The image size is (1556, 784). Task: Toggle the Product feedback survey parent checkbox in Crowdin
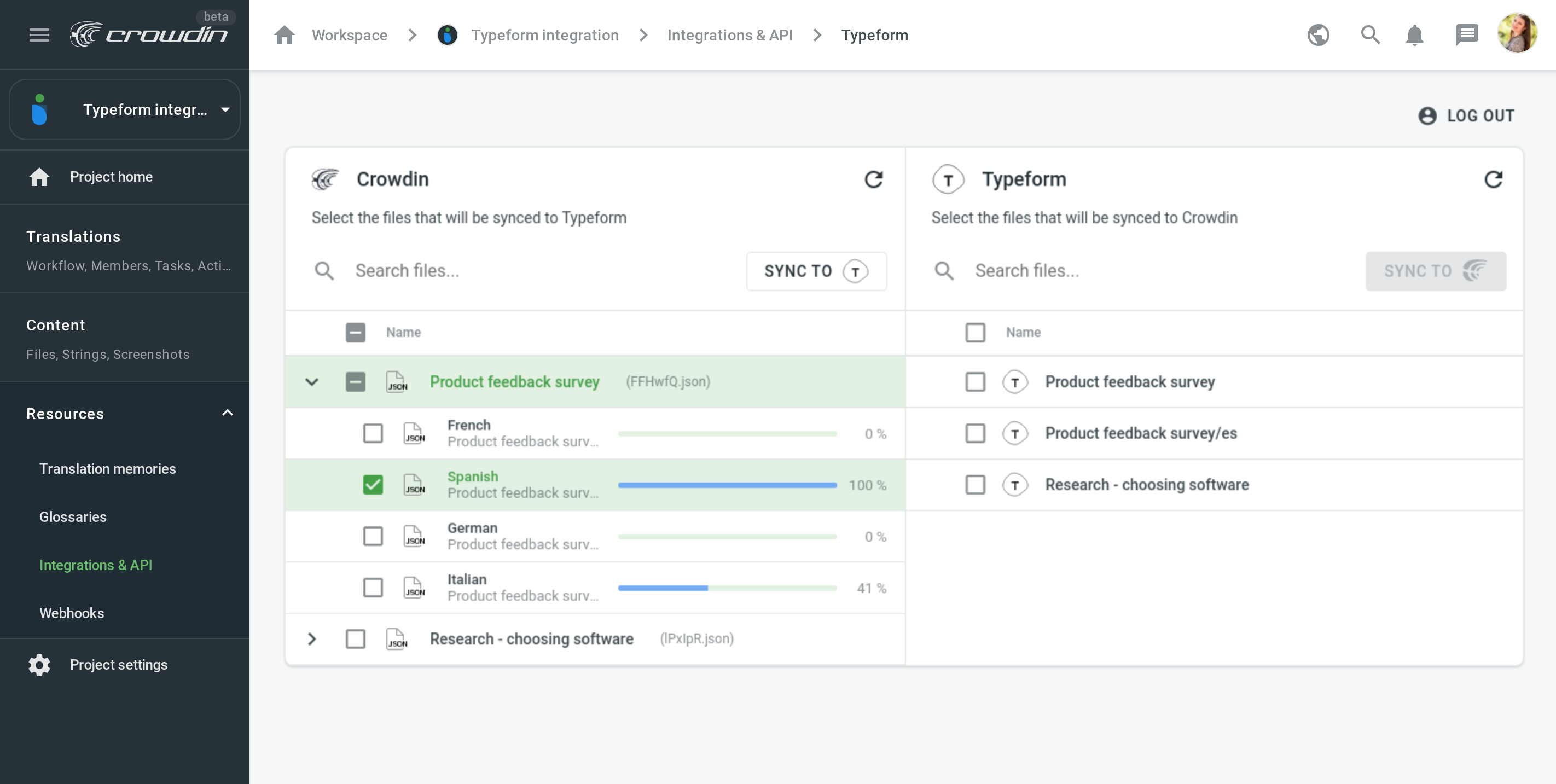click(355, 382)
